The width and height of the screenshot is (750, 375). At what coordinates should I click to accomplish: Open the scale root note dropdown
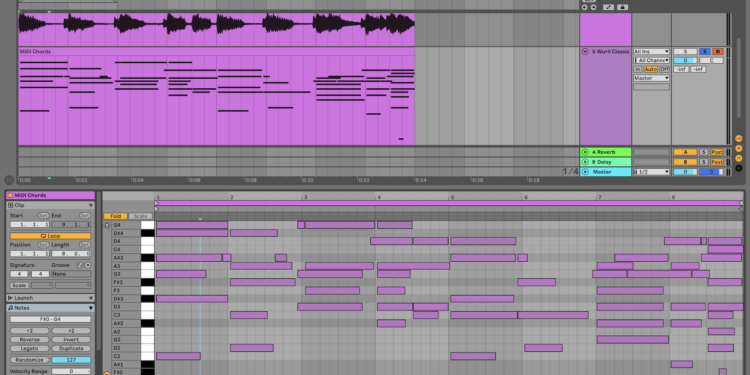42,286
